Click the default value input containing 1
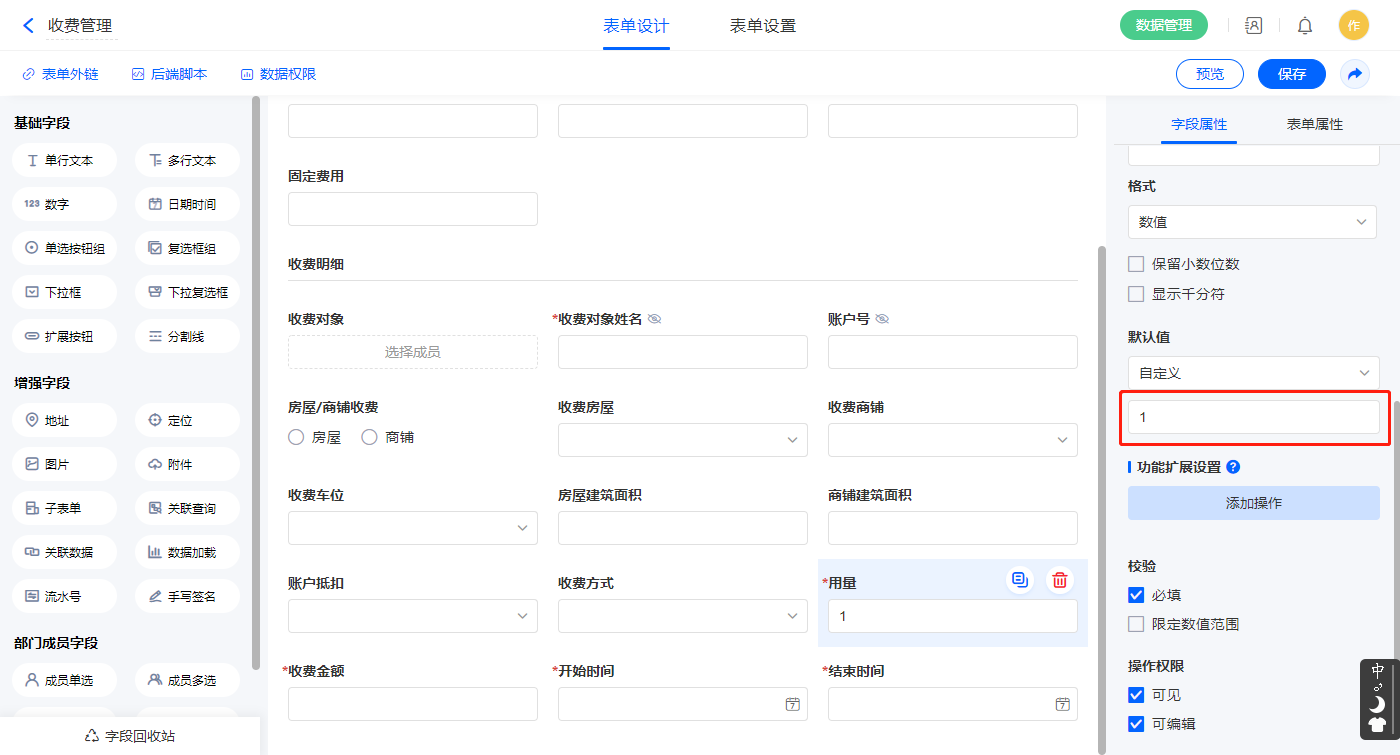Viewport: 1400px width, 755px height. [1253, 417]
